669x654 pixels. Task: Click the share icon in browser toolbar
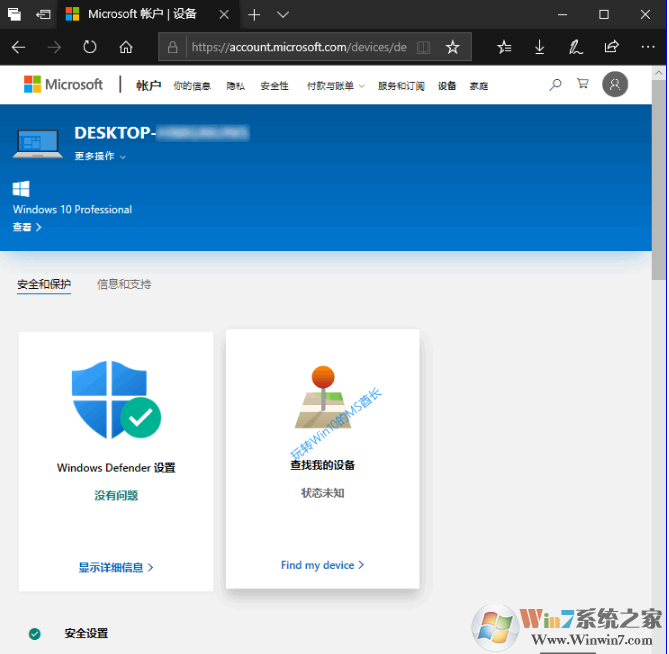(611, 47)
